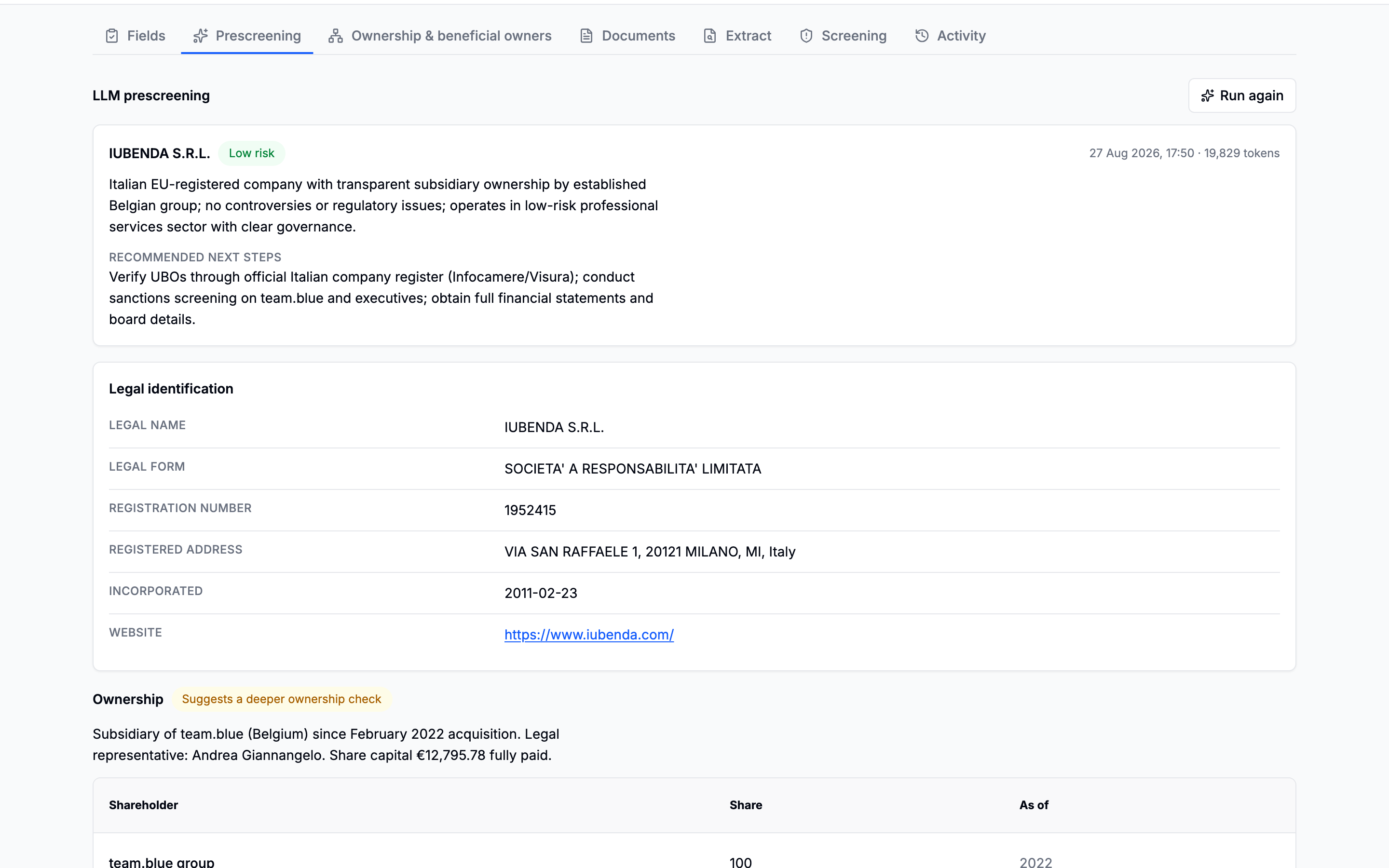This screenshot has width=1389, height=868.
Task: Open the Extract tab
Action: click(737, 36)
